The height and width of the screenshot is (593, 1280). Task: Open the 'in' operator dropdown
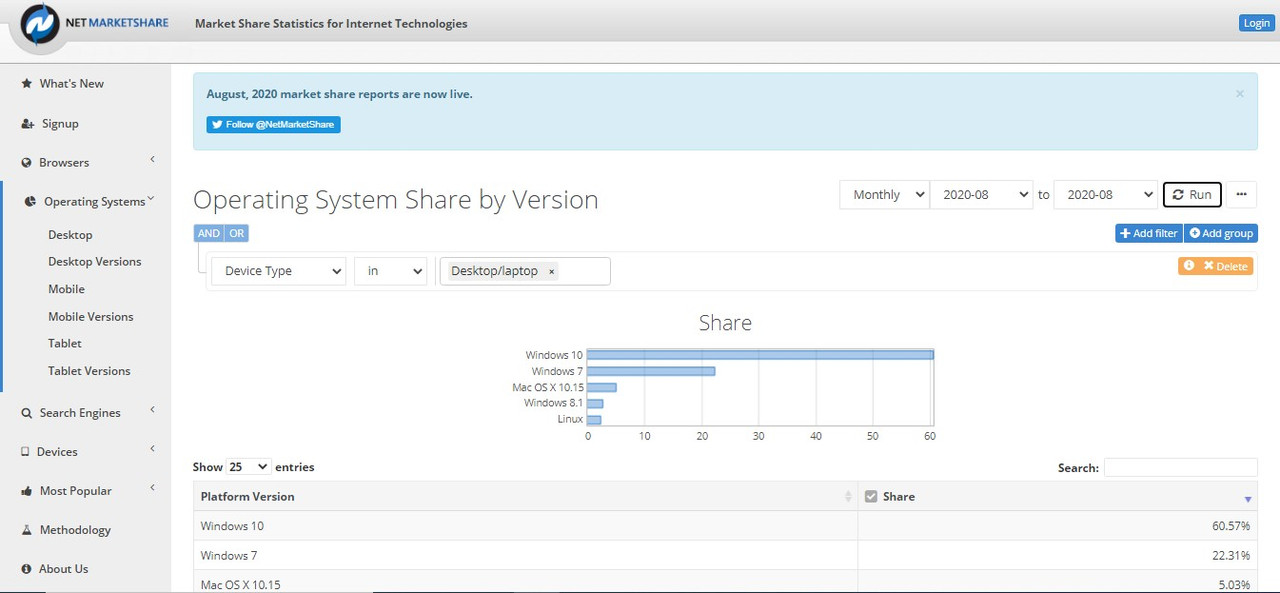(390, 271)
